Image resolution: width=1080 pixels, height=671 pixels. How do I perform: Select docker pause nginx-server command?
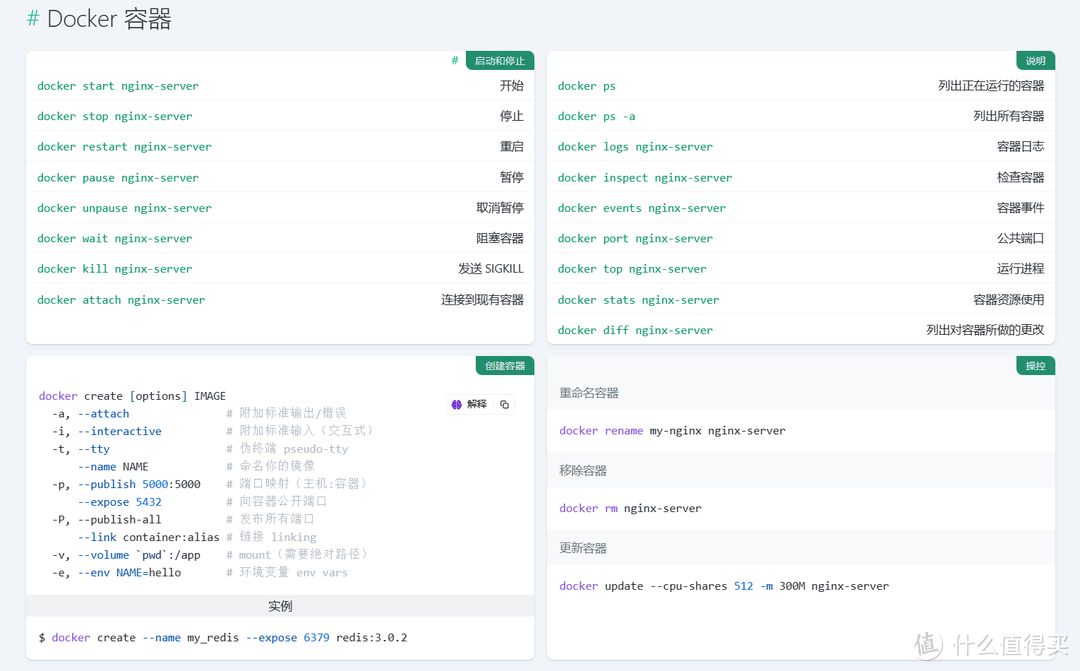[118, 178]
